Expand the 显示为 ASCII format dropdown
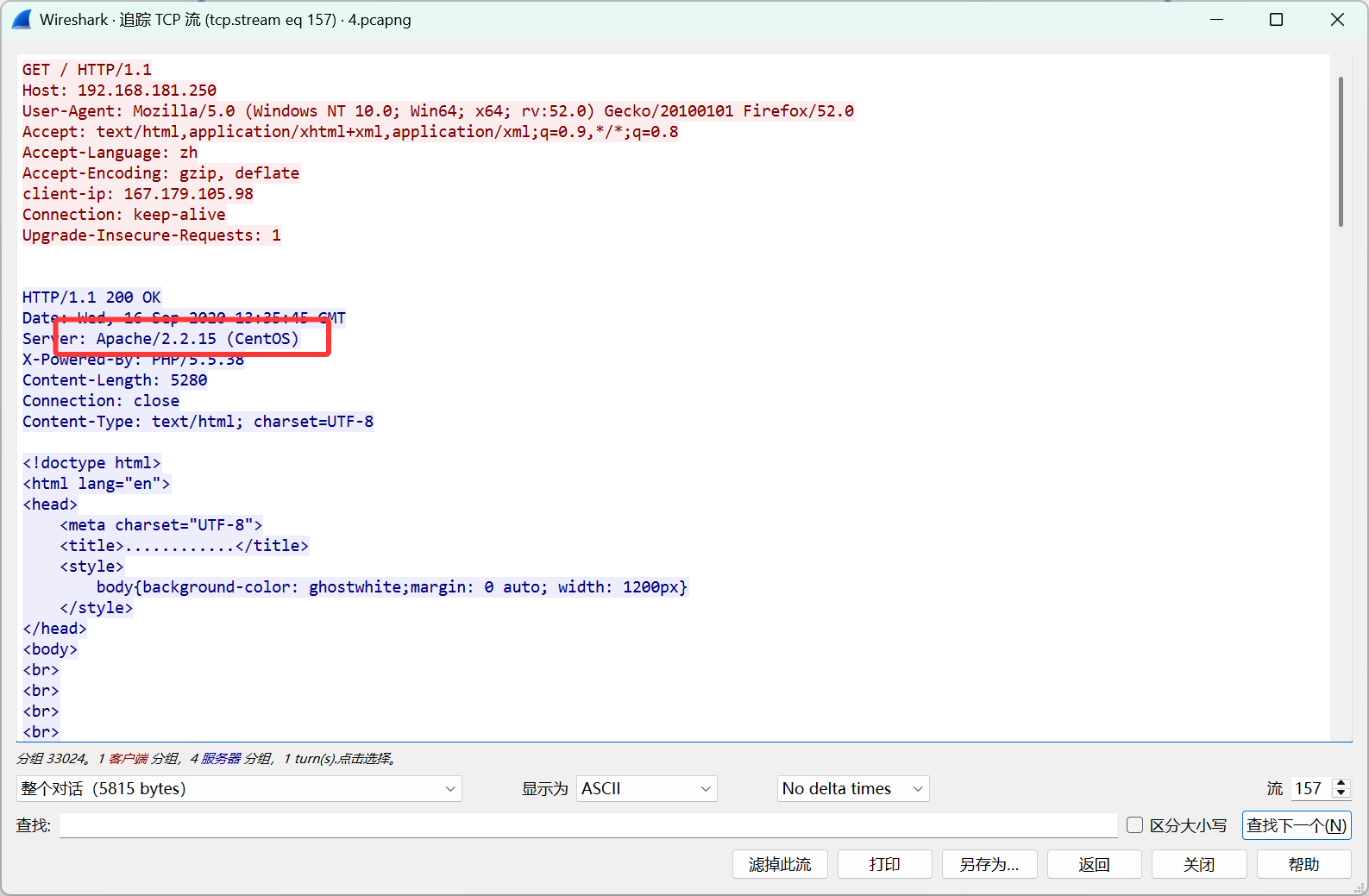 click(x=646, y=788)
